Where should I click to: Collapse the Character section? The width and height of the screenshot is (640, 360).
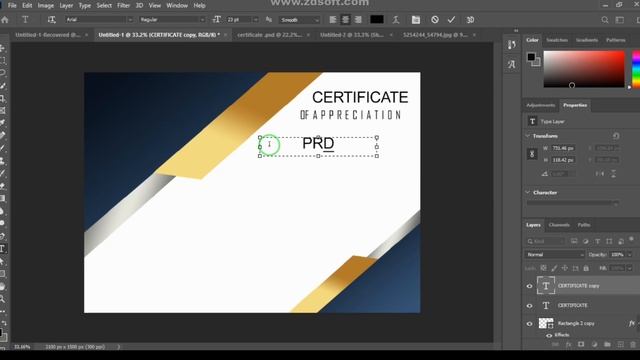[527, 192]
